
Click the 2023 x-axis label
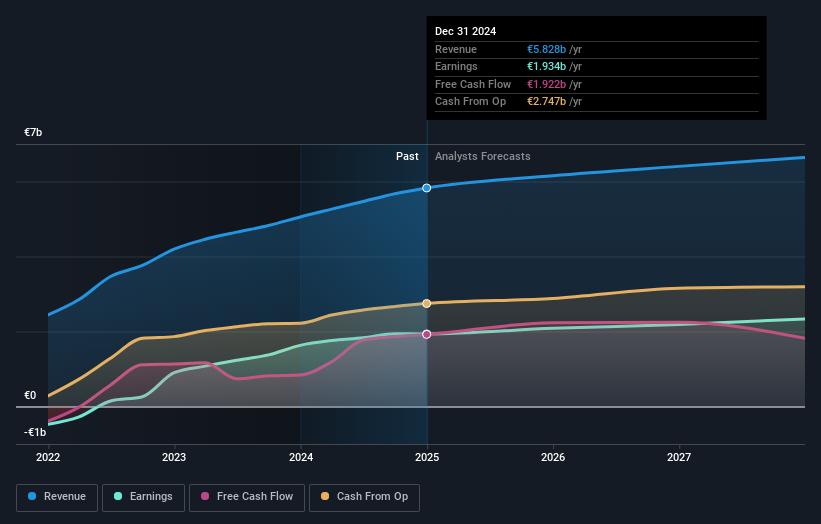click(174, 458)
